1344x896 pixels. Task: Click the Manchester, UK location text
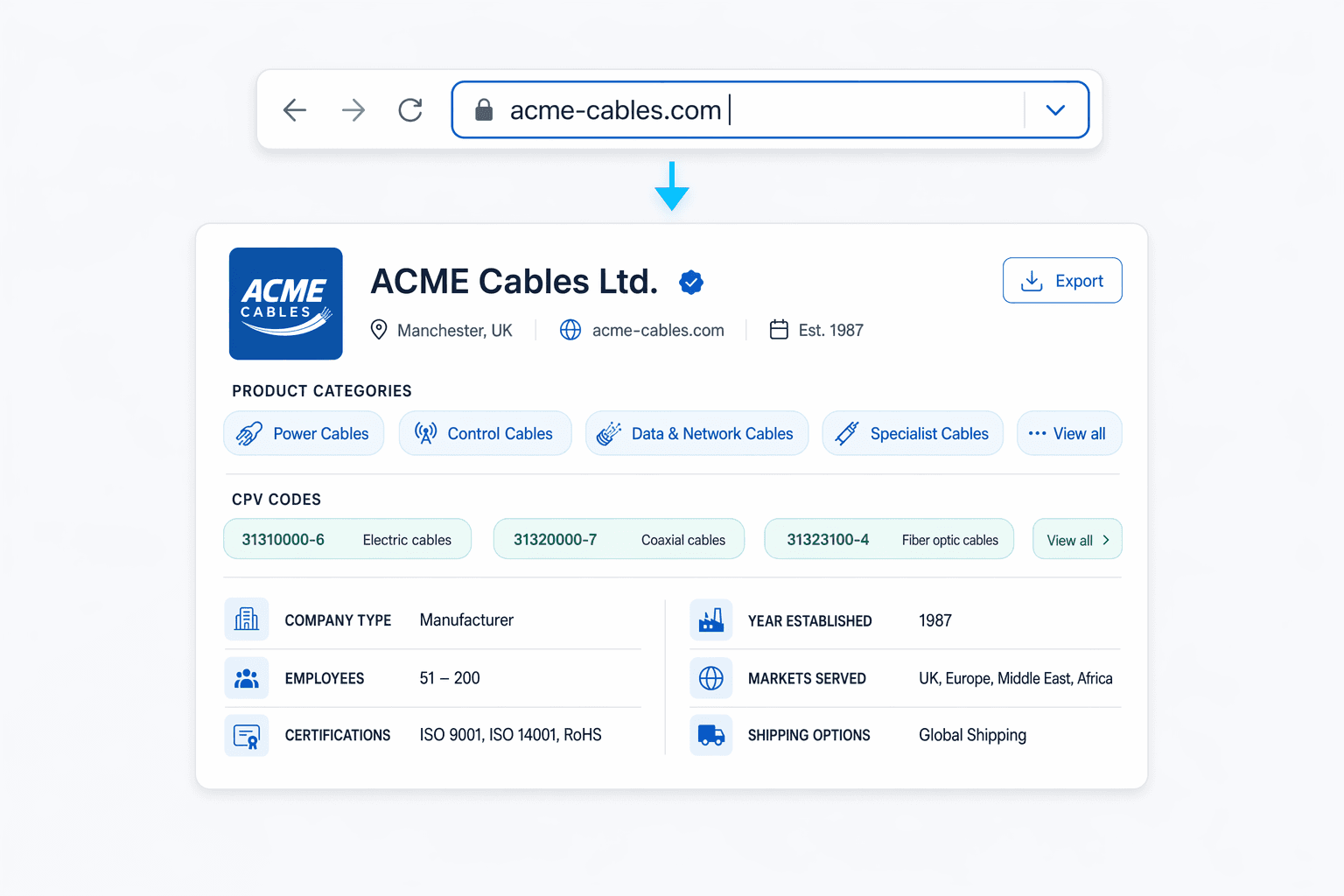coord(455,331)
